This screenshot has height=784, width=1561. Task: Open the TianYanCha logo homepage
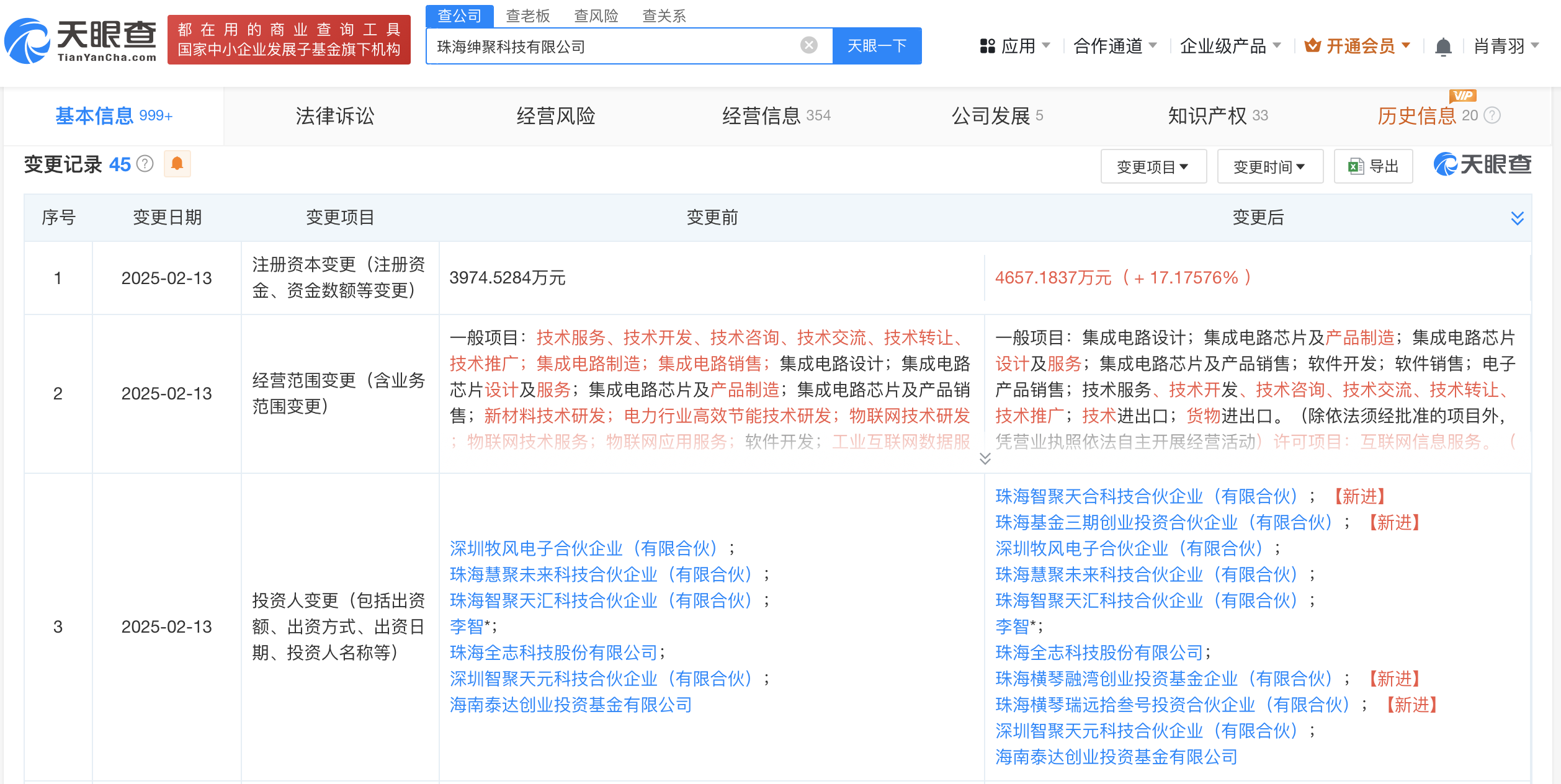(x=81, y=40)
